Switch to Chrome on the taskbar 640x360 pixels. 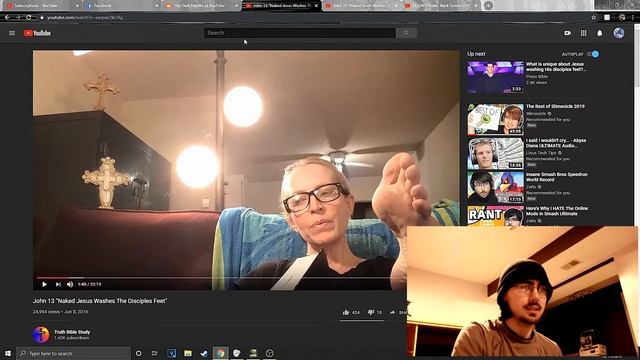(x=220, y=353)
